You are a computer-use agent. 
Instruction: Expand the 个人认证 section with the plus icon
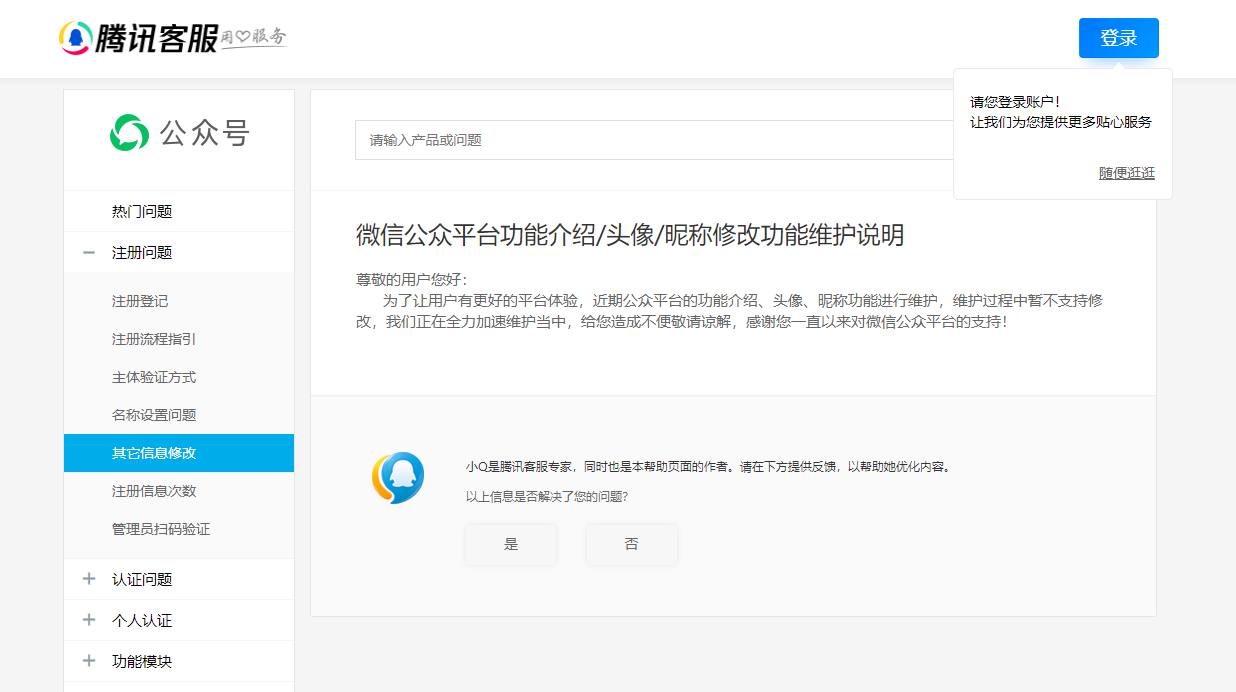[x=89, y=620]
